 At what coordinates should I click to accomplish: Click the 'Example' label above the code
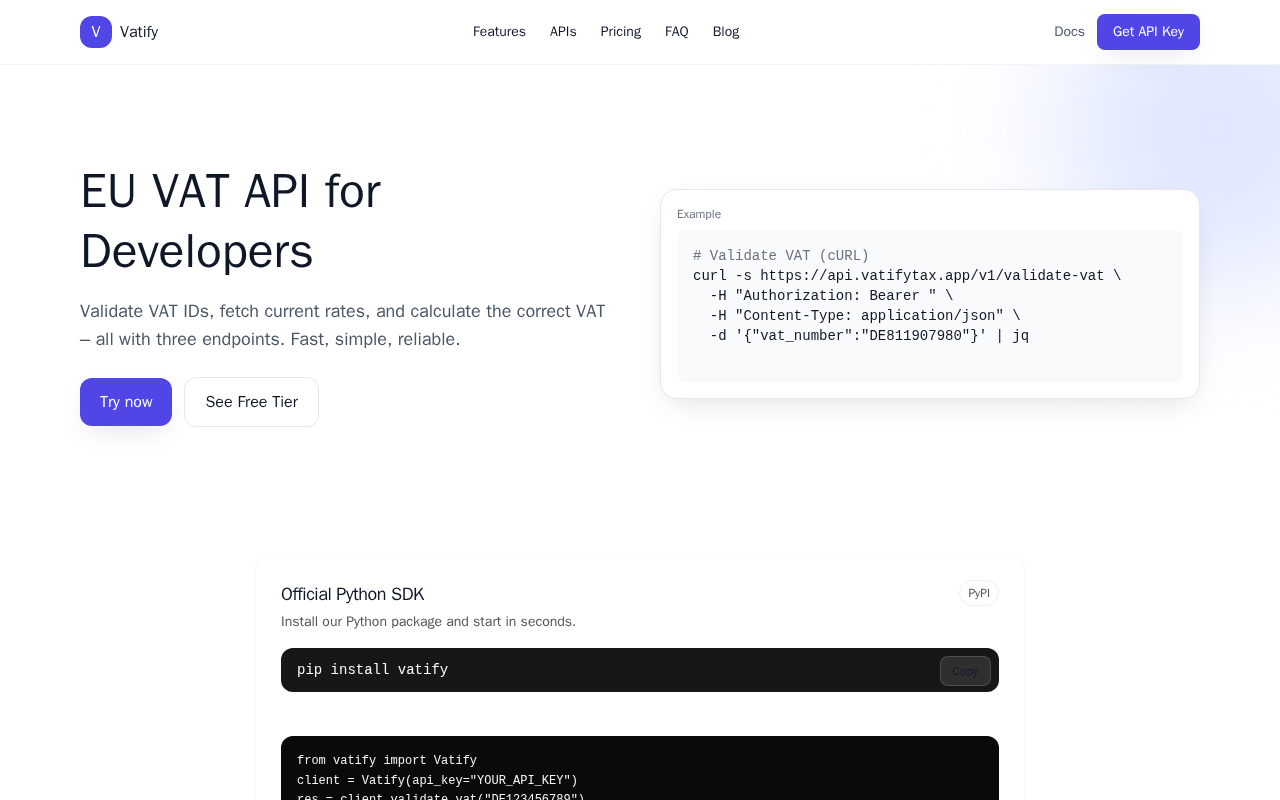699,214
